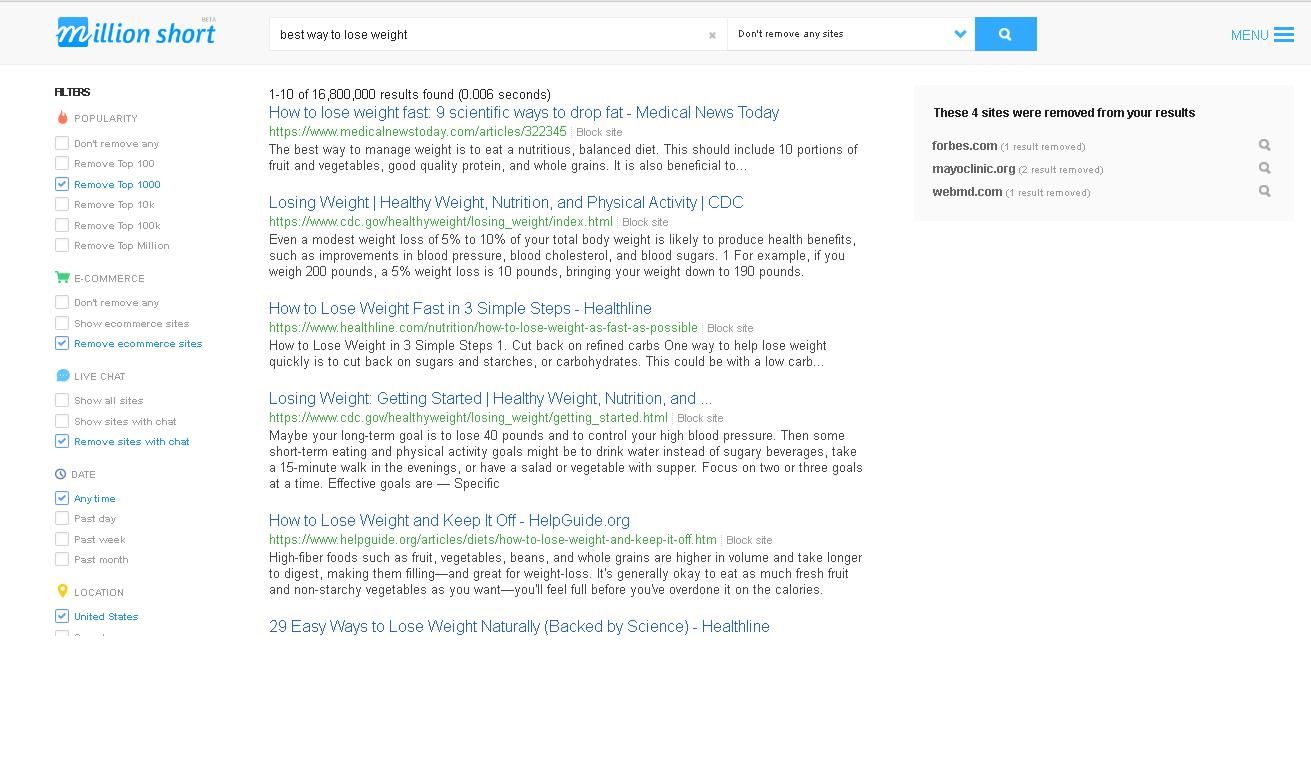Block site for the CDC index.html result
Viewport: 1311px width, 760px height.
(645, 222)
